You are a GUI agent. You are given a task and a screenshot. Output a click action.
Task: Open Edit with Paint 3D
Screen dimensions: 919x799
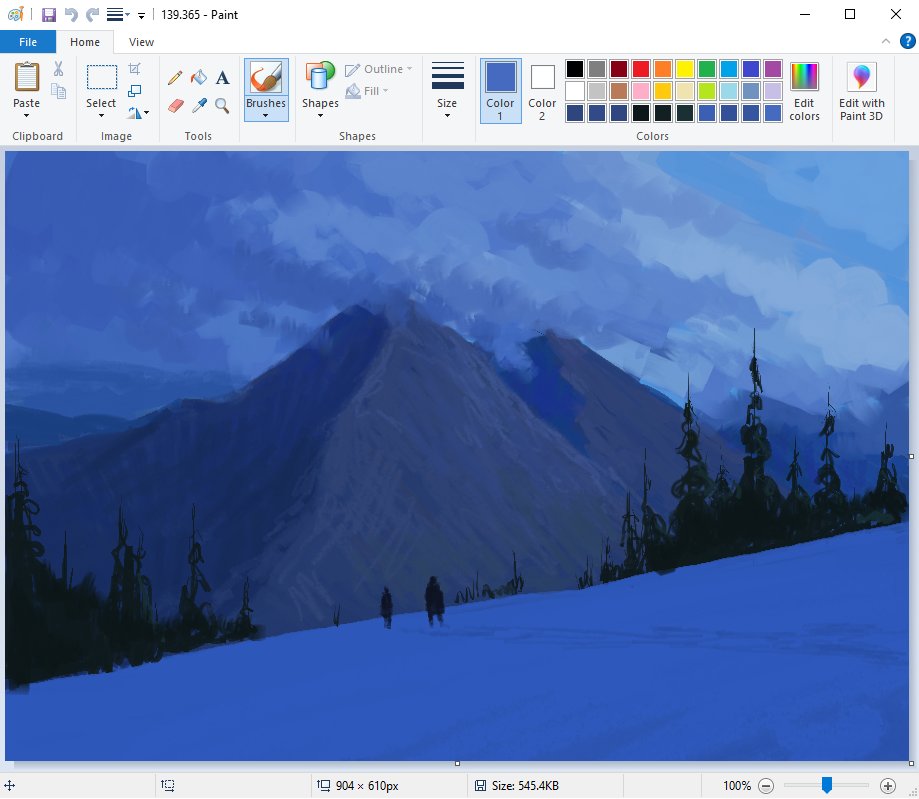click(x=861, y=91)
